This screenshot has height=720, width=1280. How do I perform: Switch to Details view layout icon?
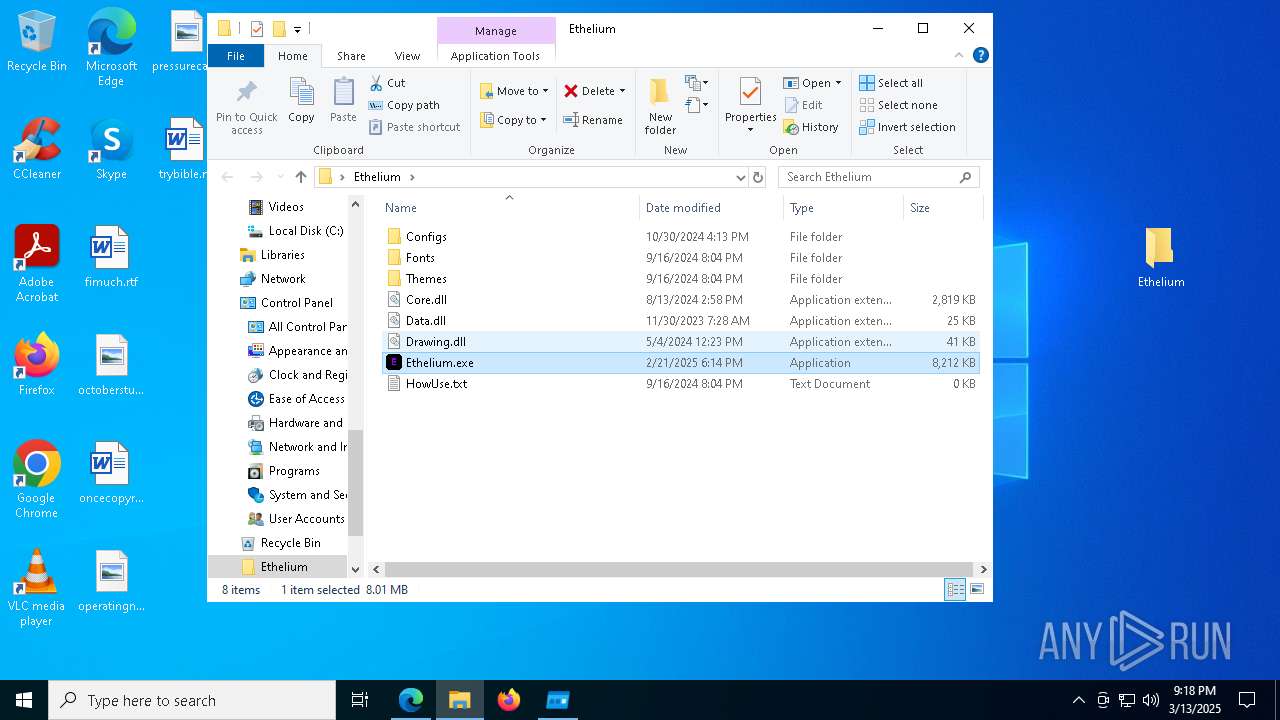tap(955, 590)
